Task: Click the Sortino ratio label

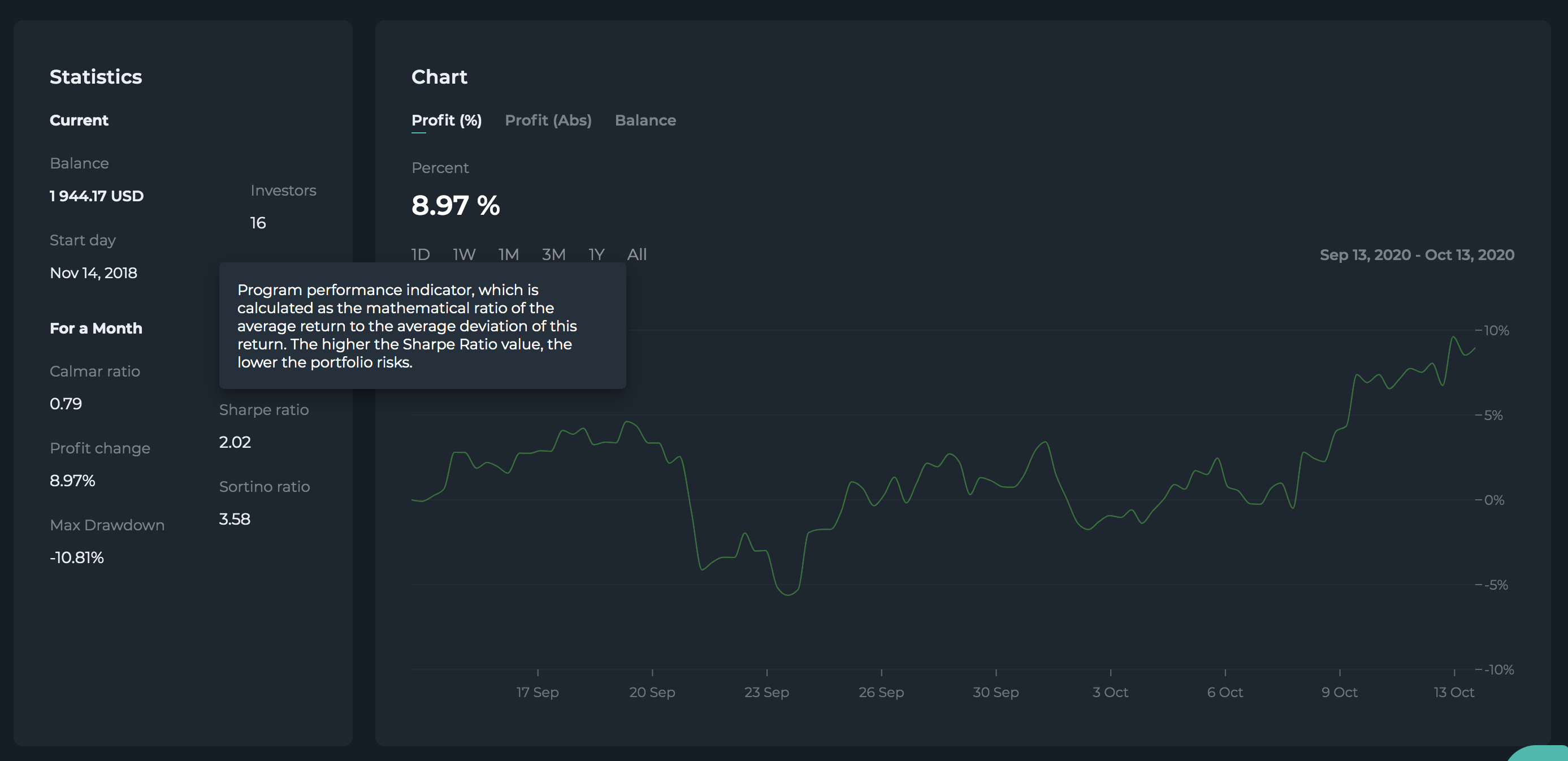Action: coord(264,486)
